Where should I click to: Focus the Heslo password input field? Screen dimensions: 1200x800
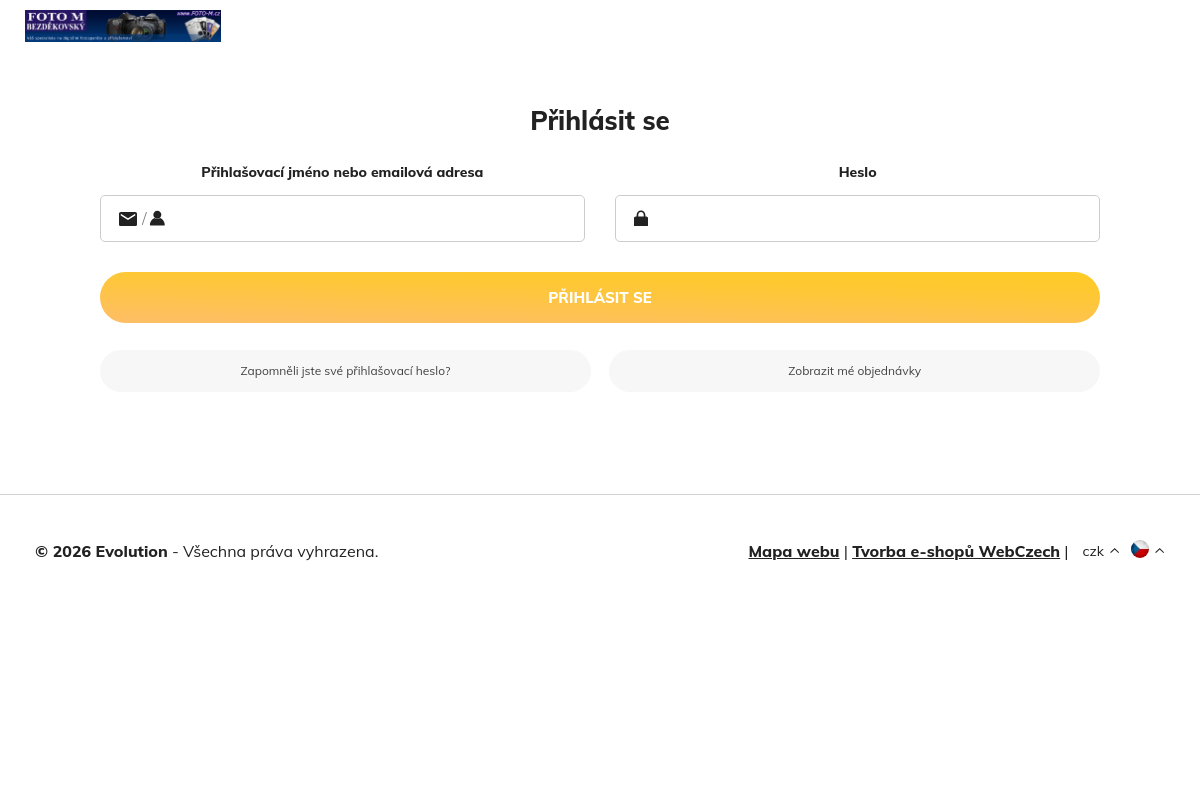pyautogui.click(x=870, y=219)
